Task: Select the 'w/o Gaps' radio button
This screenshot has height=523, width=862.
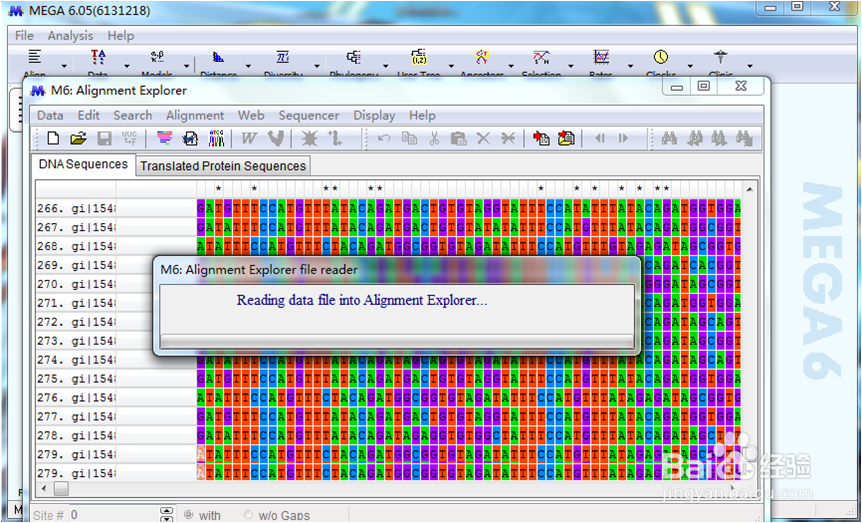Action: click(248, 515)
